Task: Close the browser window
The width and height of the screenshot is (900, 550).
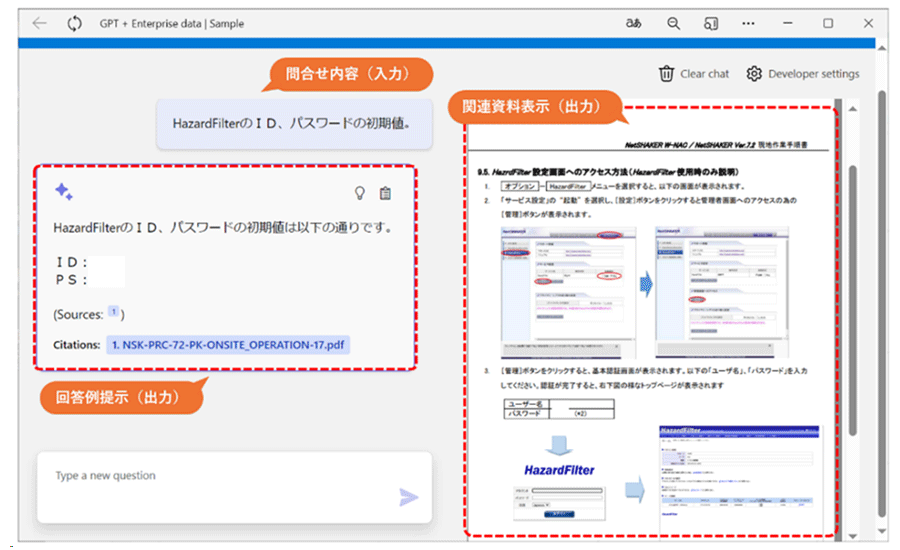Action: click(x=868, y=24)
